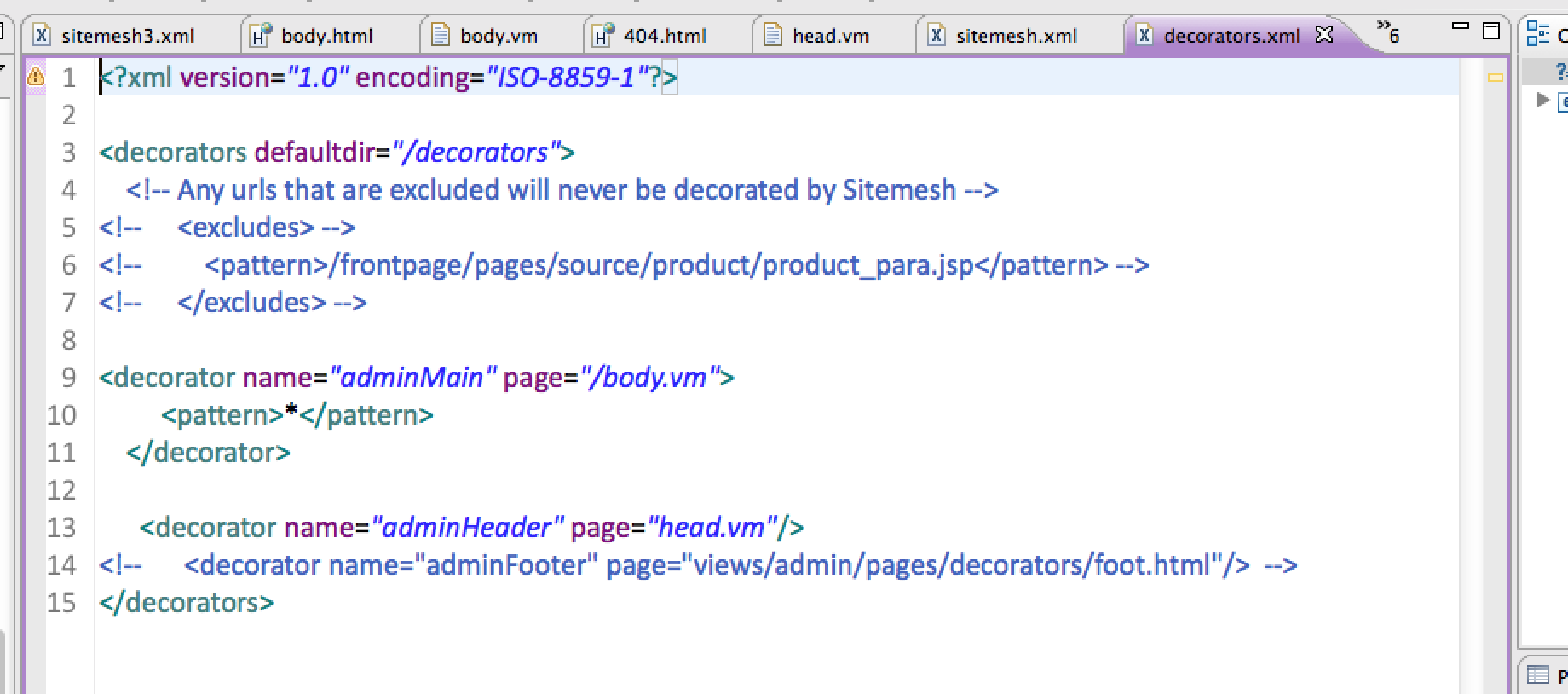Click the XML icon on sitemesh.xml tab
This screenshot has height=694, width=1568.
(936, 35)
